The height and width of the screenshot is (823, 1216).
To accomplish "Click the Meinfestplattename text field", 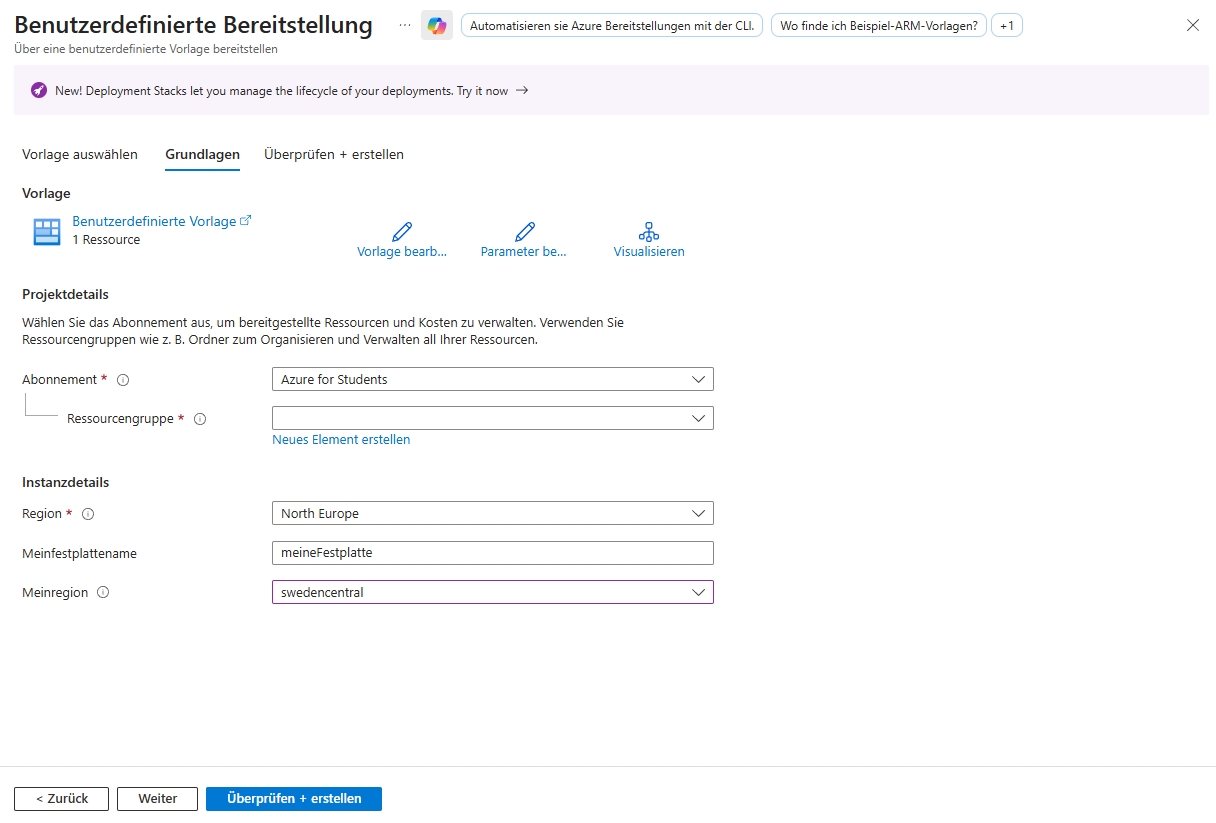I will (492, 553).
